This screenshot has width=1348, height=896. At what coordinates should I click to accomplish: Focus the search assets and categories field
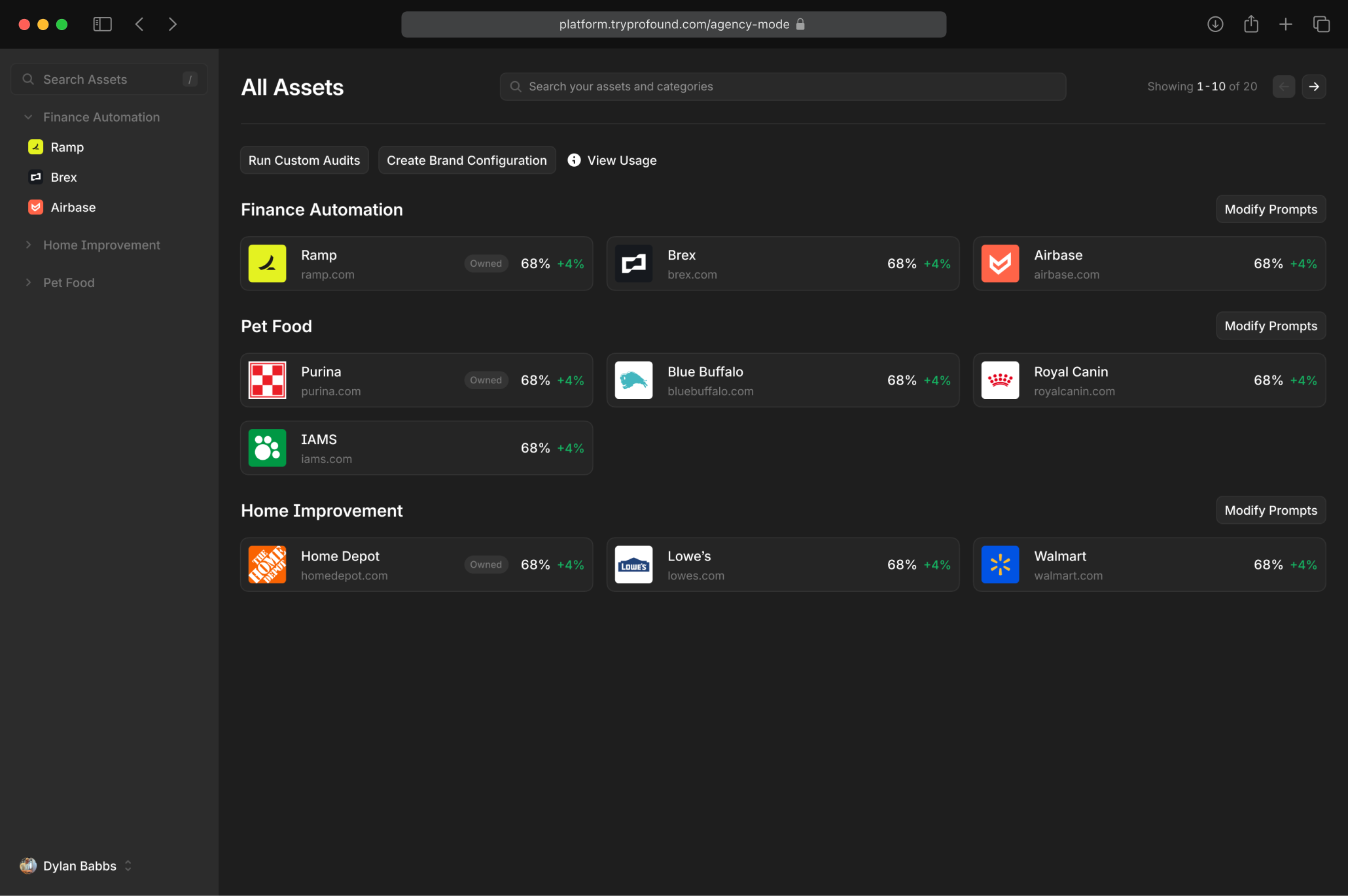(782, 86)
